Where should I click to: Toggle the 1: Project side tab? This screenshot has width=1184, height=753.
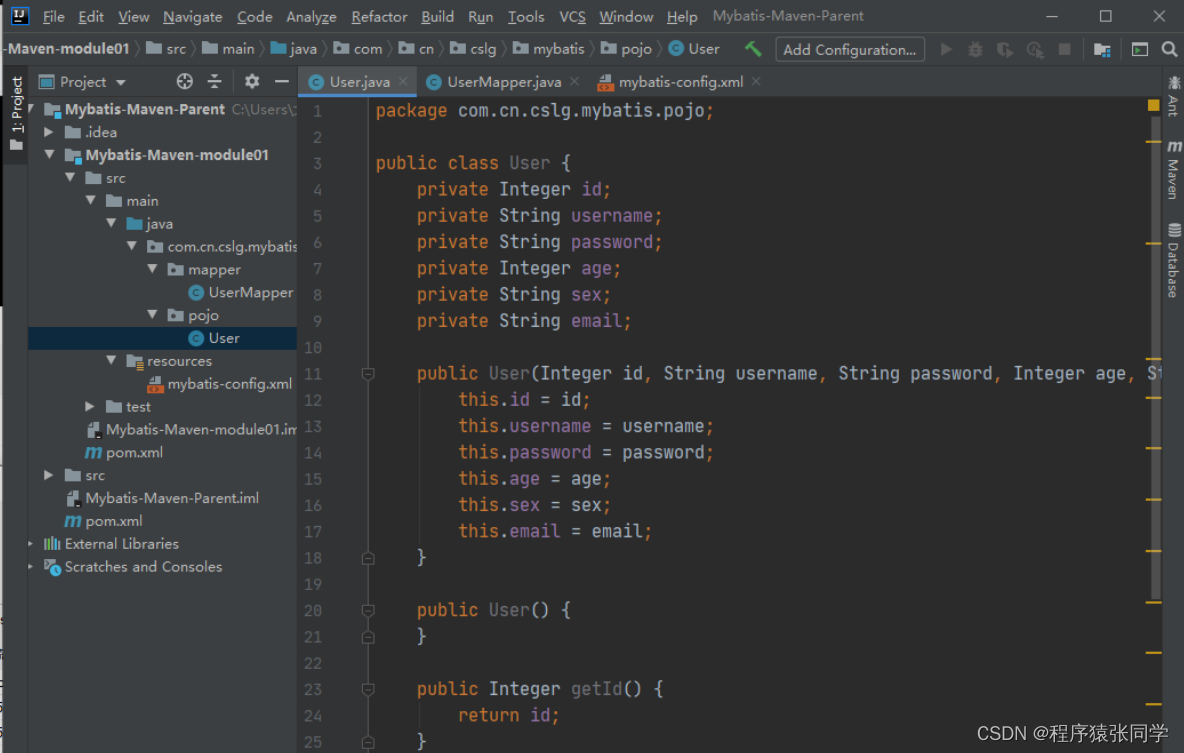click(x=16, y=113)
